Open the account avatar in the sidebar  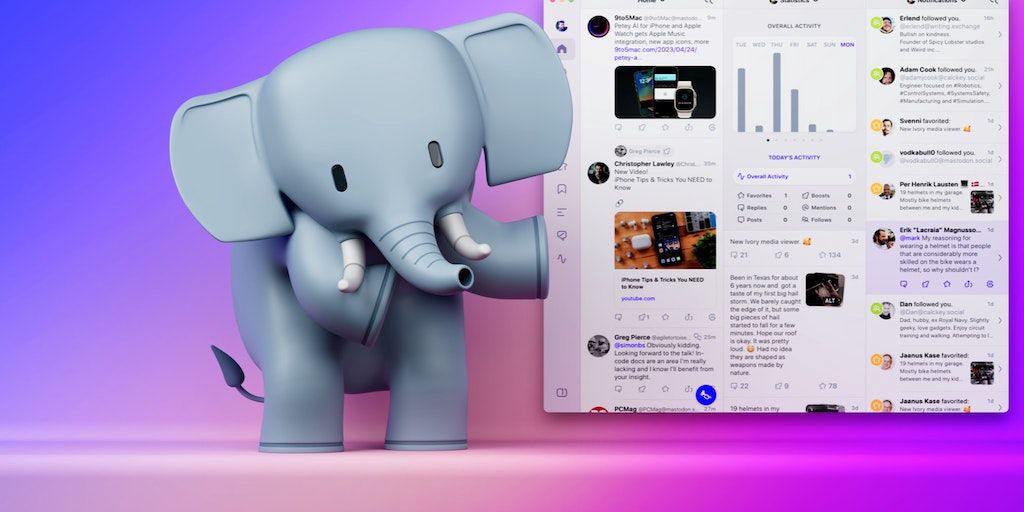click(x=561, y=25)
